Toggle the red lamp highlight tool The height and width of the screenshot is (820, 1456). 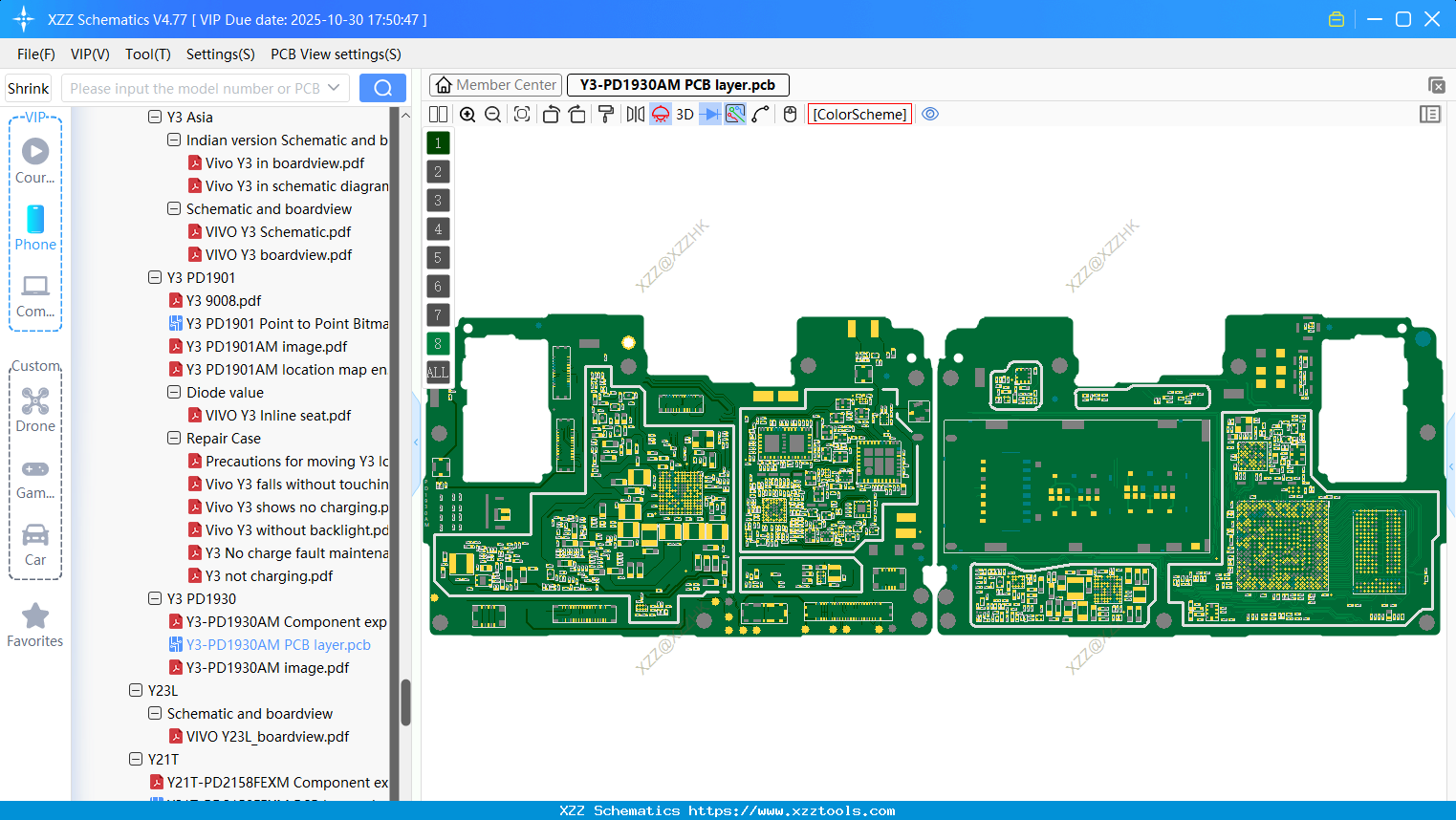pyautogui.click(x=661, y=114)
